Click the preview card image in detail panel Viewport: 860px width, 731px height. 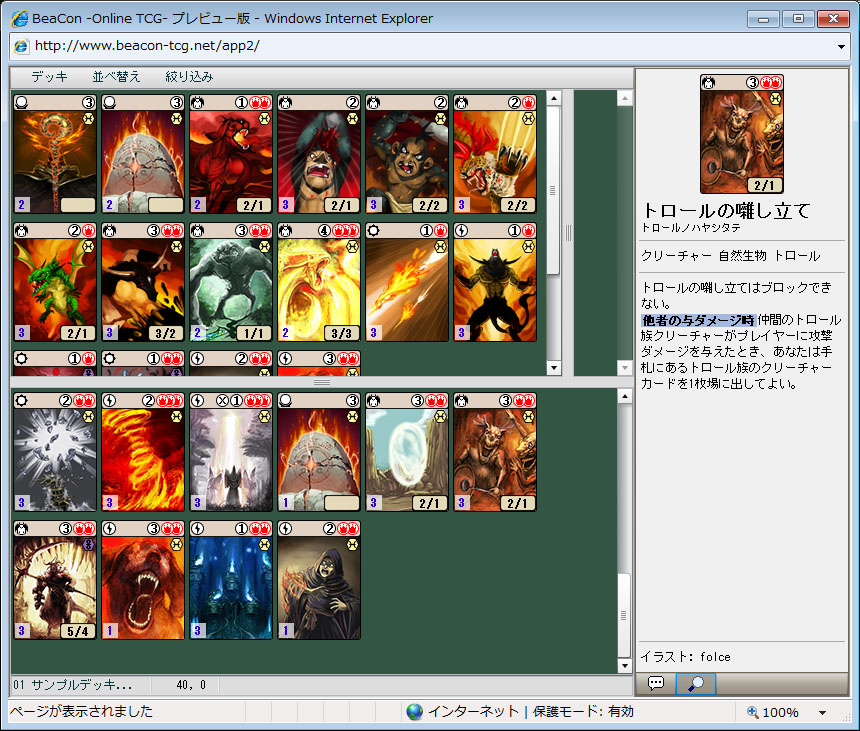point(742,134)
